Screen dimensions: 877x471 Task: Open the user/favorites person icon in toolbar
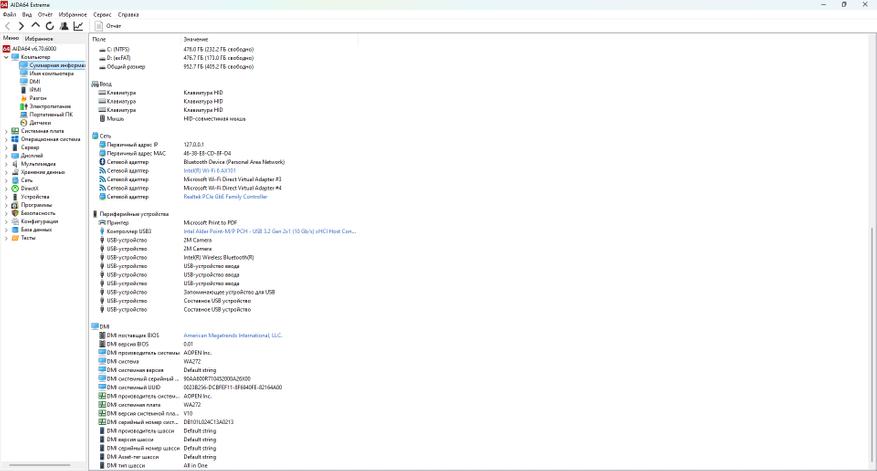[x=64, y=26]
